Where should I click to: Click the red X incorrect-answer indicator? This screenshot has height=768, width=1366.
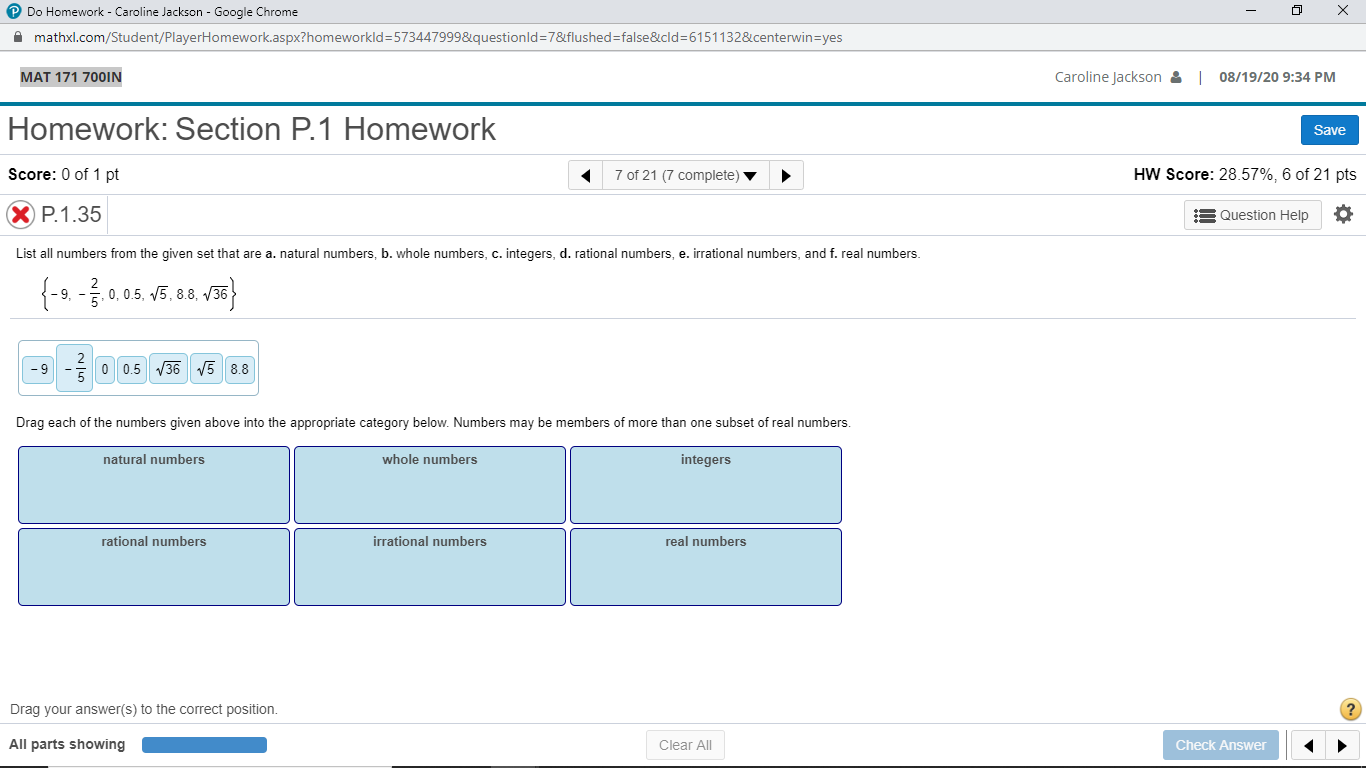pos(19,214)
